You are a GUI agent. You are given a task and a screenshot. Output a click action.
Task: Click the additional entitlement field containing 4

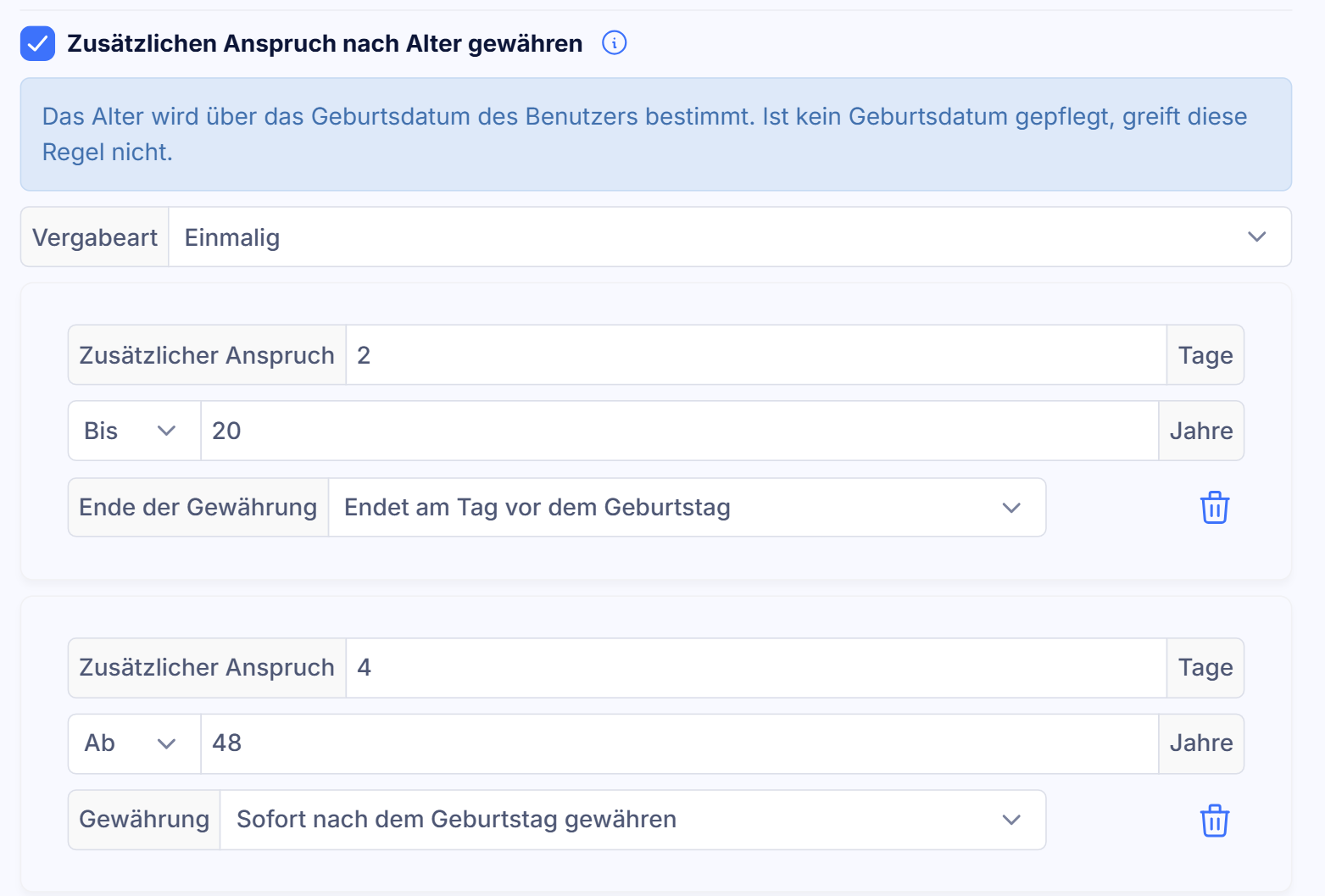(x=756, y=668)
